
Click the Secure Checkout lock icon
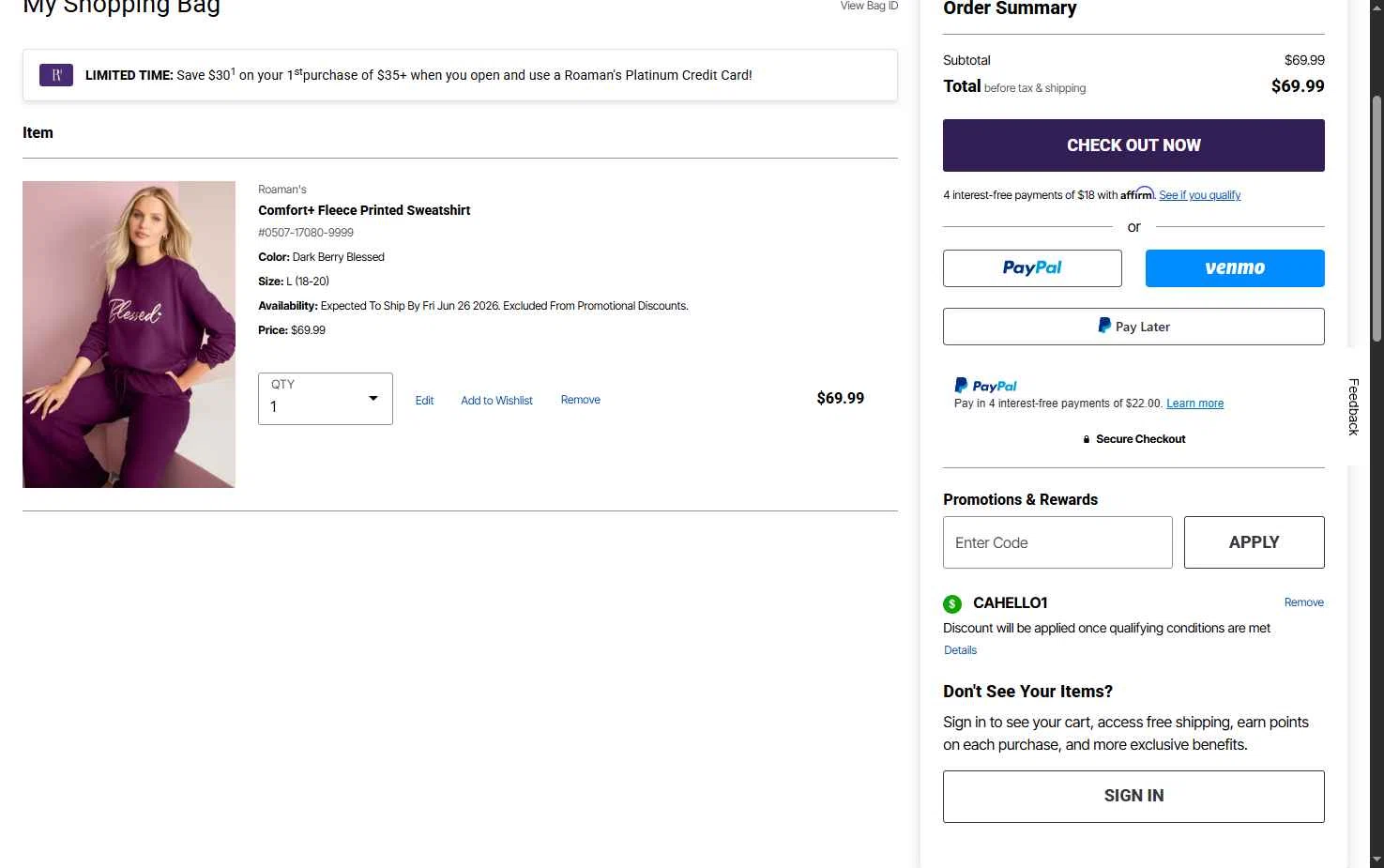click(x=1087, y=439)
